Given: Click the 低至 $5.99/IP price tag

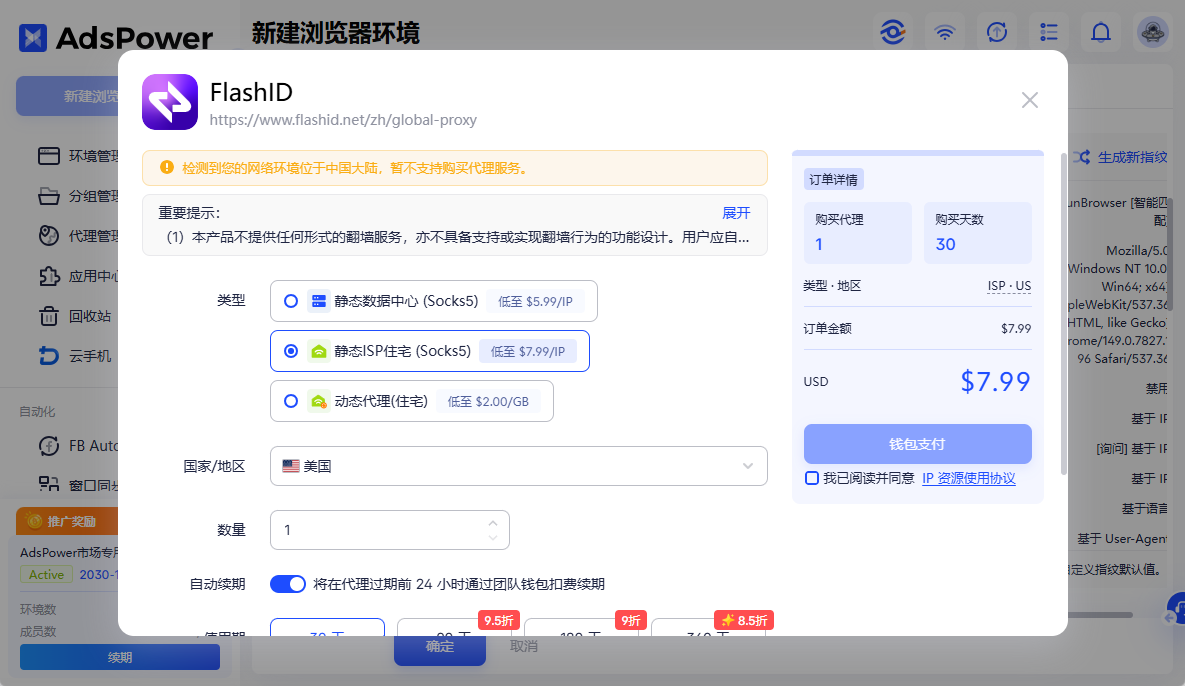Looking at the screenshot, I should click(x=535, y=301).
